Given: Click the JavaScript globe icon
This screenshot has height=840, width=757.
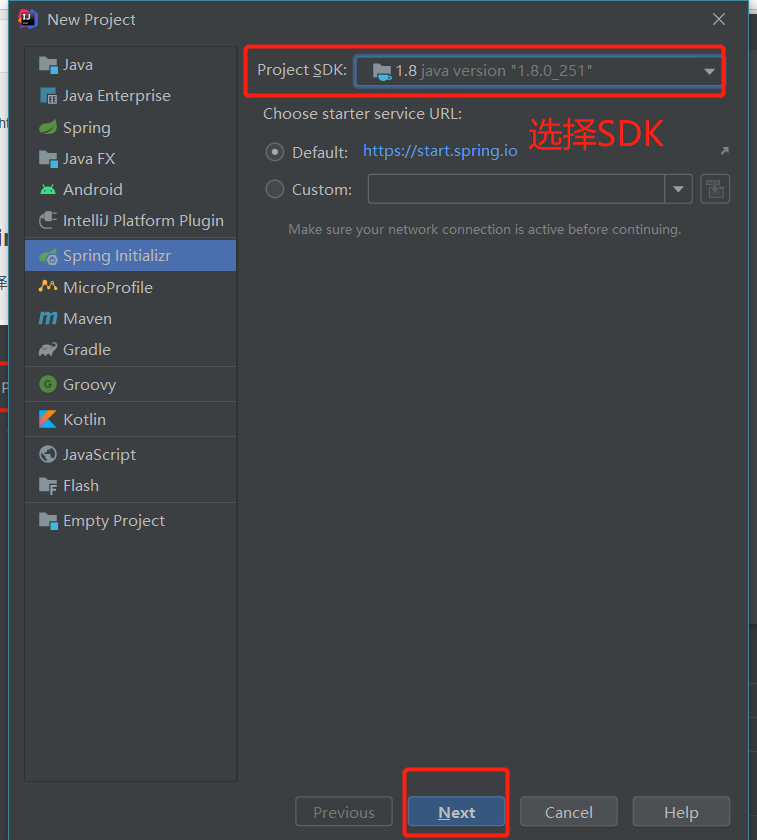Looking at the screenshot, I should (x=48, y=454).
